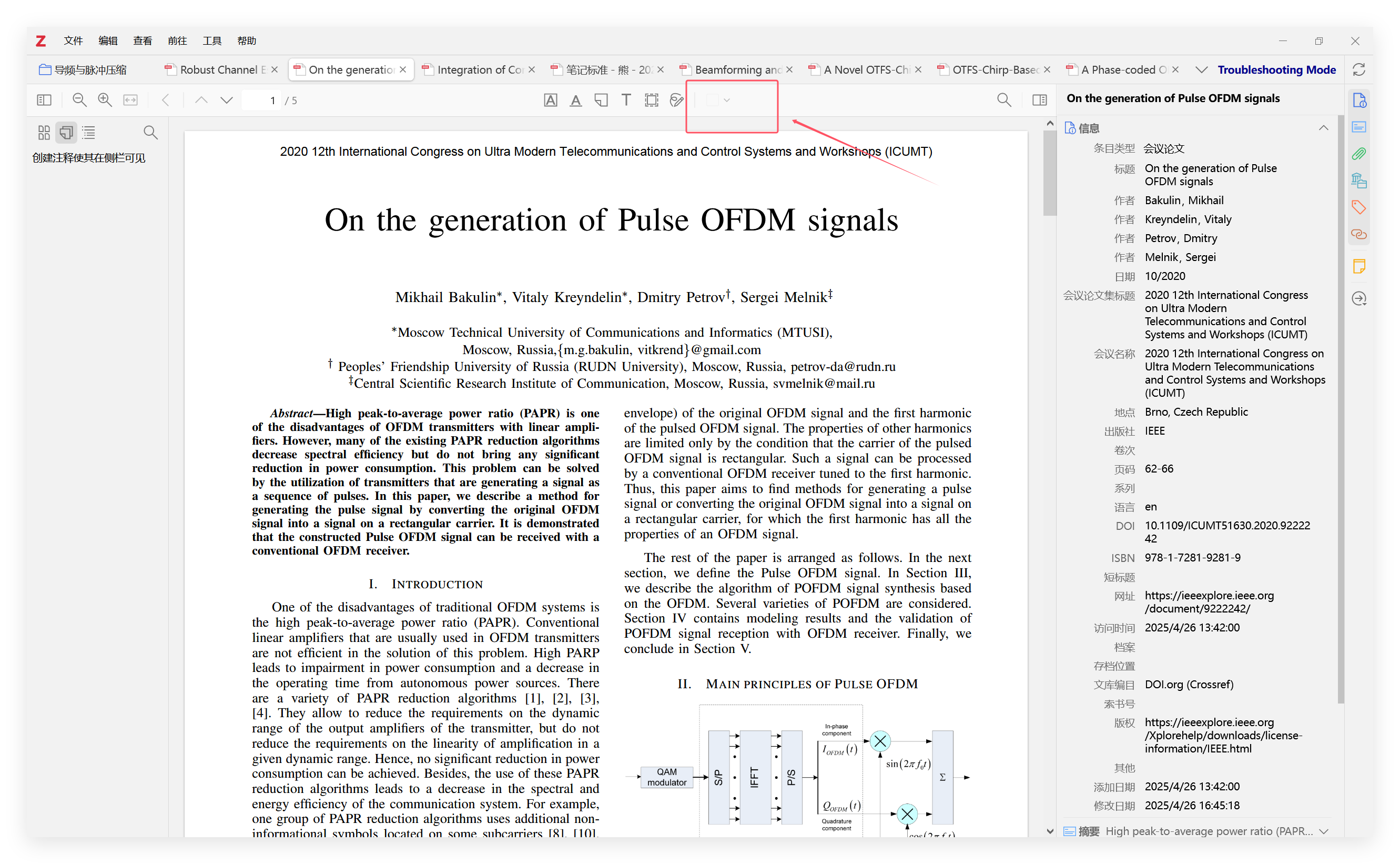Image resolution: width=1400 pixels, height=864 pixels.
Task: Click the annotation color swatch
Action: pos(712,101)
